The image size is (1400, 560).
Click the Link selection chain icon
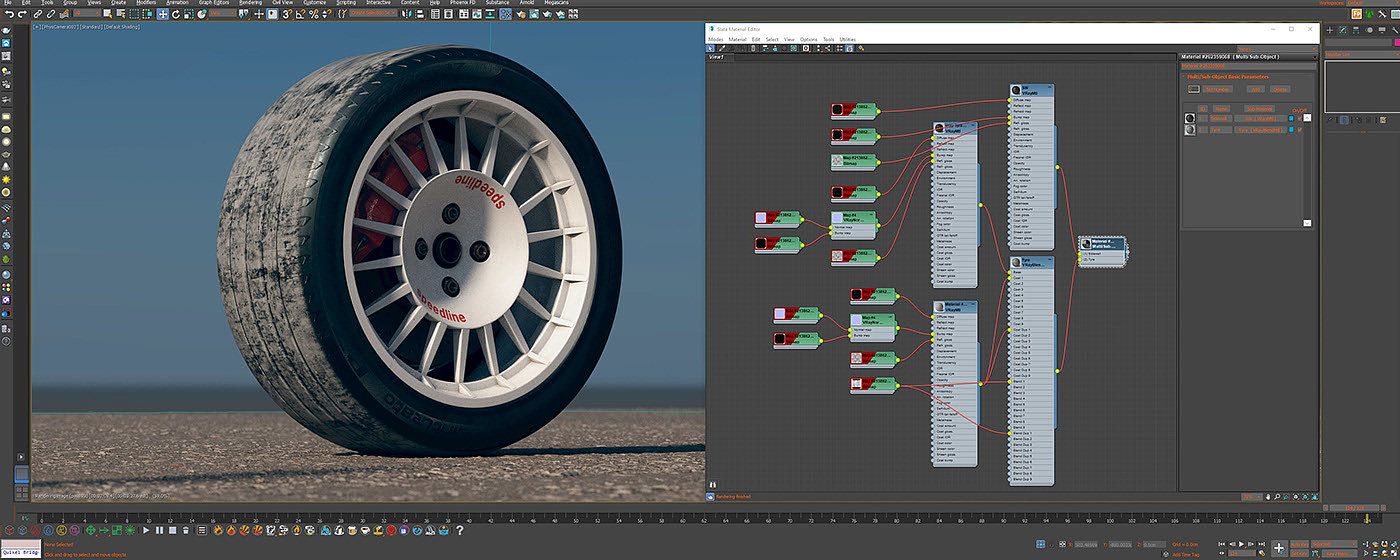point(38,14)
